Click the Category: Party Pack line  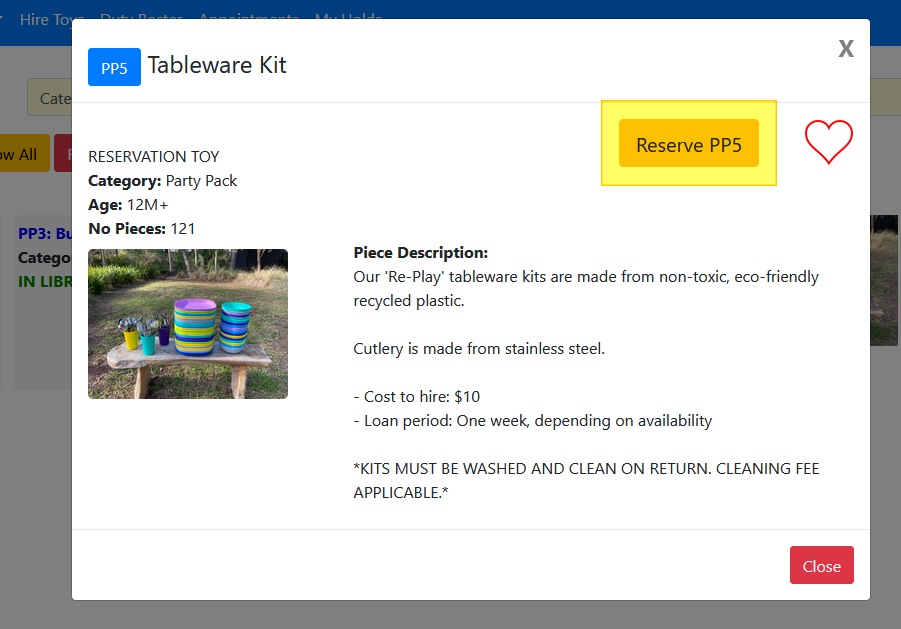click(162, 181)
